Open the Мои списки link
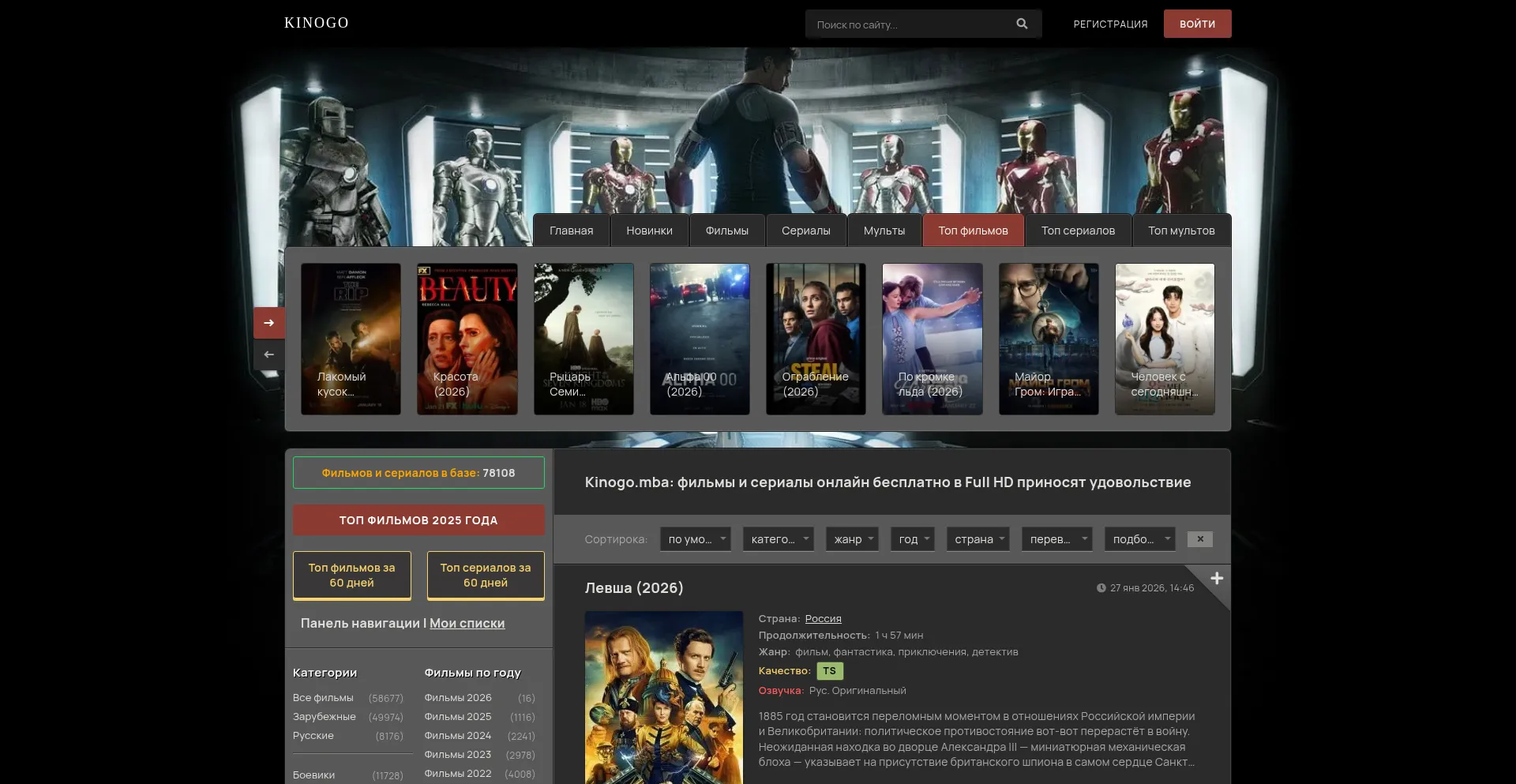Screen dimensions: 1516x784 (x=467, y=623)
